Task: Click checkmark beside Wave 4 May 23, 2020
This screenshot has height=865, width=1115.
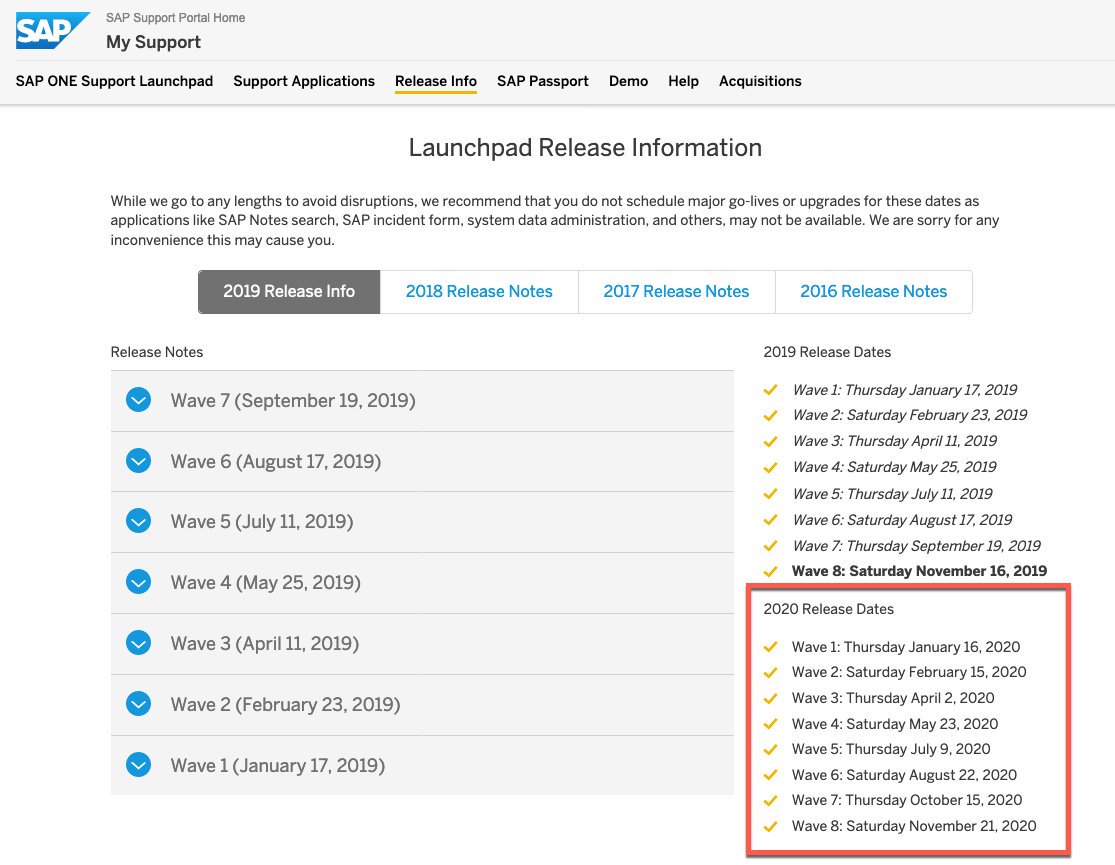Action: pyautogui.click(x=770, y=724)
